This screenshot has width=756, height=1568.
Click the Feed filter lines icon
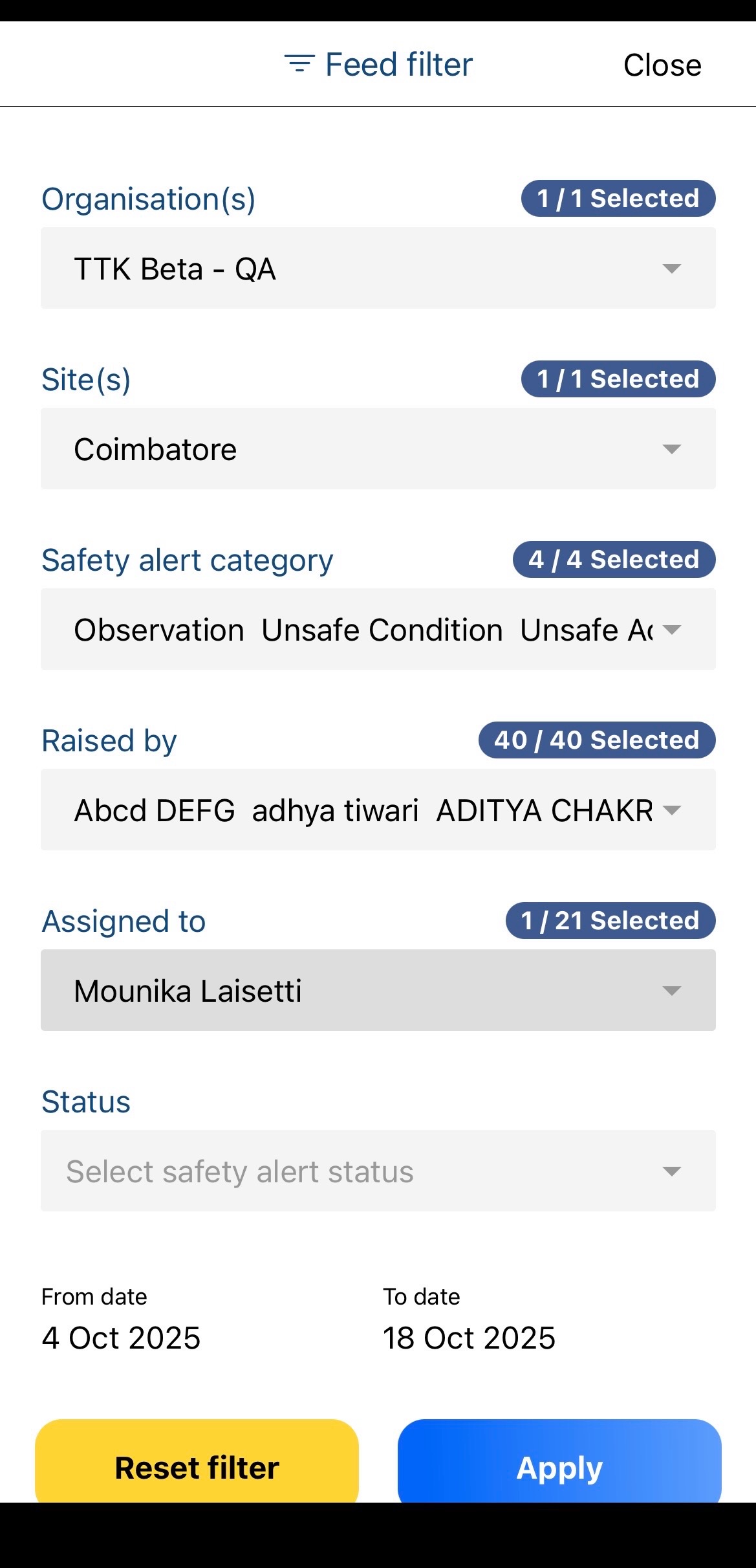tap(299, 64)
